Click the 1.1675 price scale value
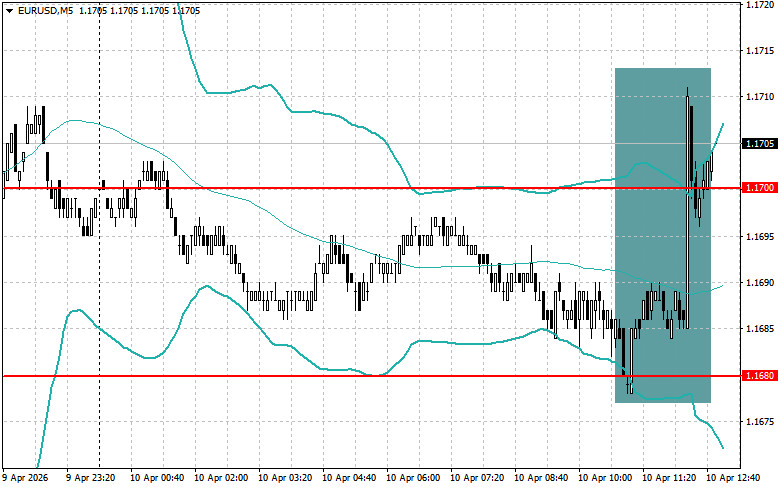Image resolution: width=781 pixels, height=489 pixels. point(760,422)
